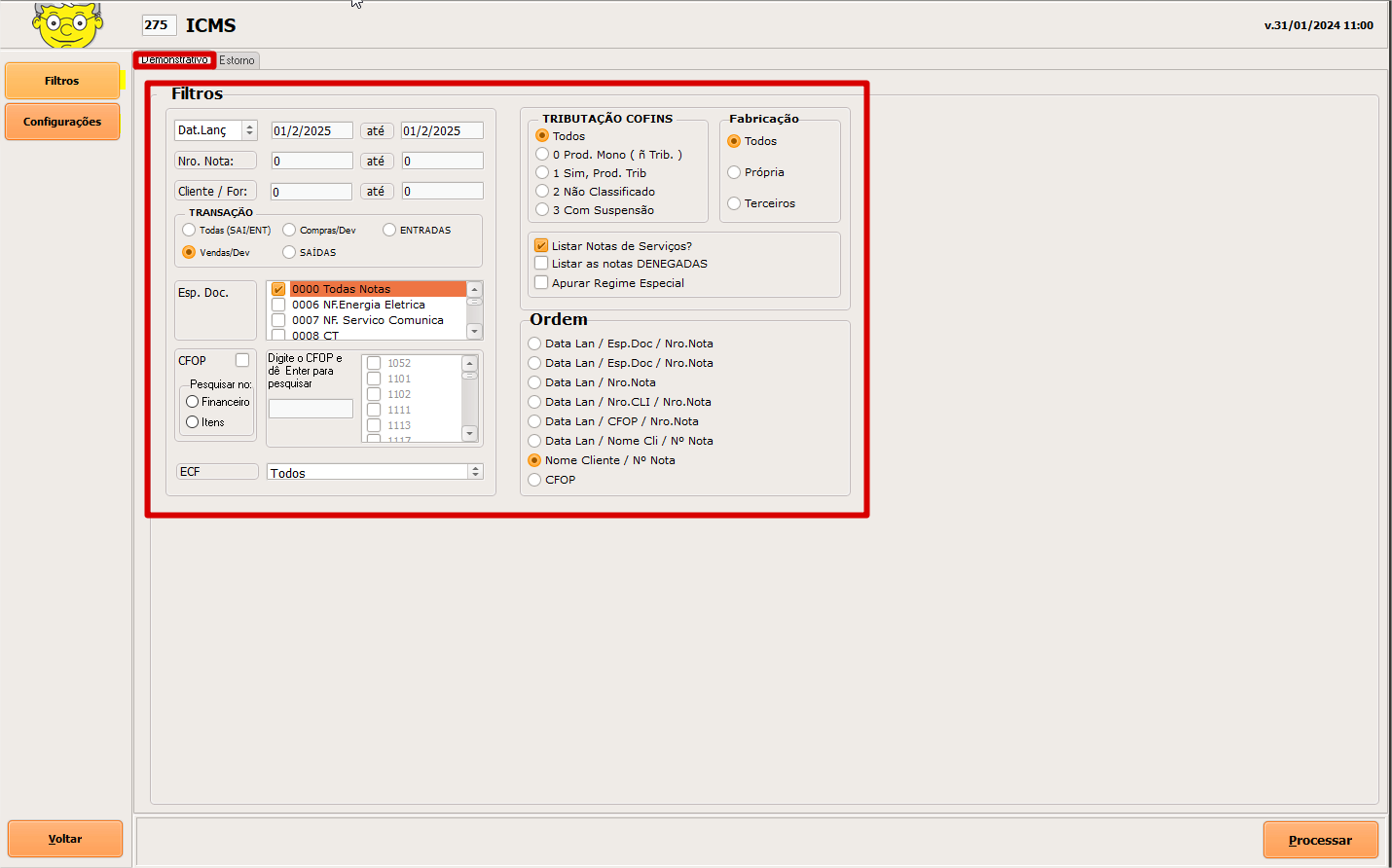
Task: Click the professor mascot logo icon
Action: [67, 24]
